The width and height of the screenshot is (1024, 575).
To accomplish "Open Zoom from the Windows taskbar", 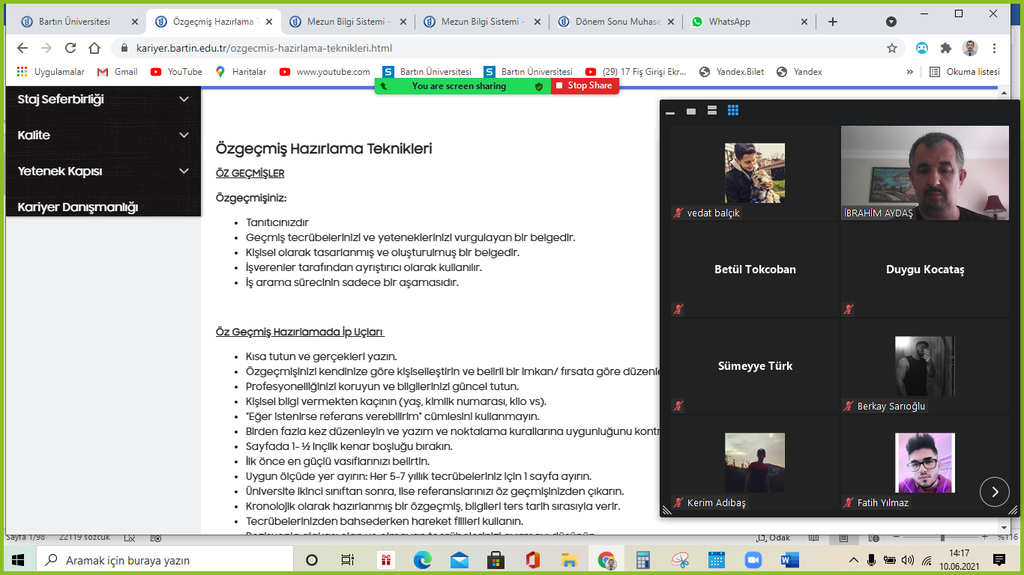I will click(x=752, y=559).
